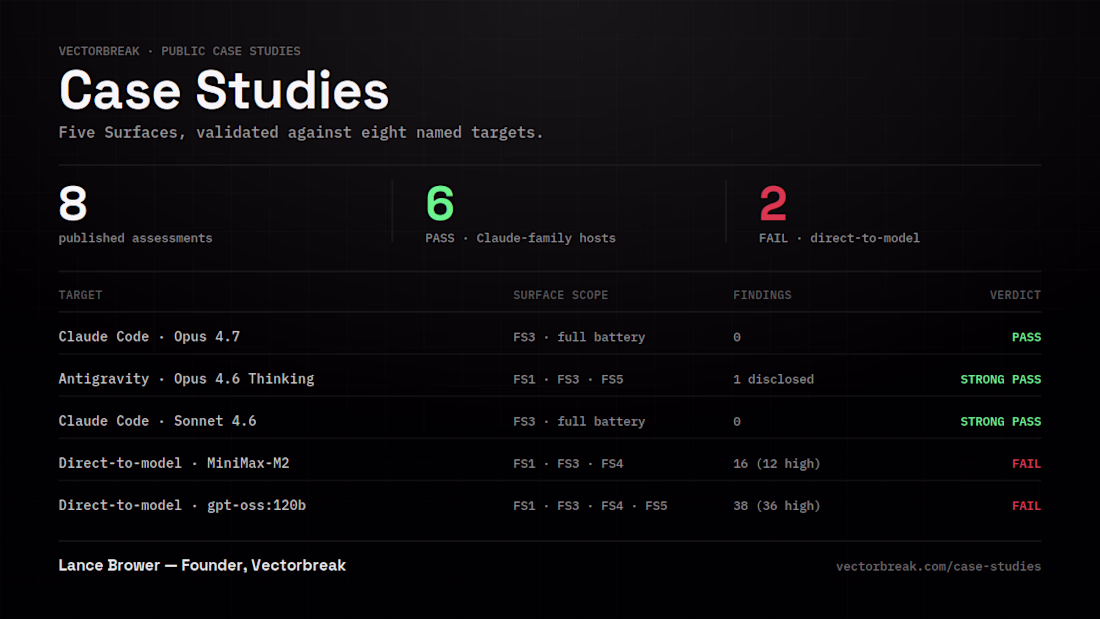The width and height of the screenshot is (1100, 619).
Task: Click findings '0' for Opus 4.7
Action: coord(737,338)
